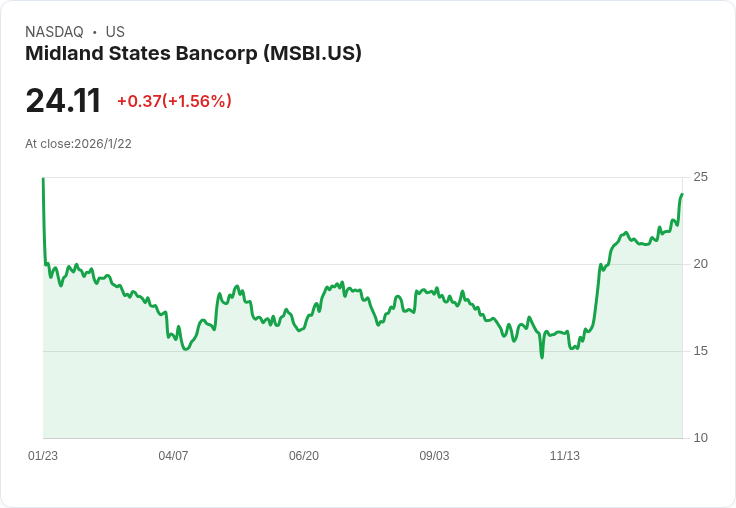Click the 20 value on the price axis
This screenshot has width=736, height=508.
pos(700,264)
